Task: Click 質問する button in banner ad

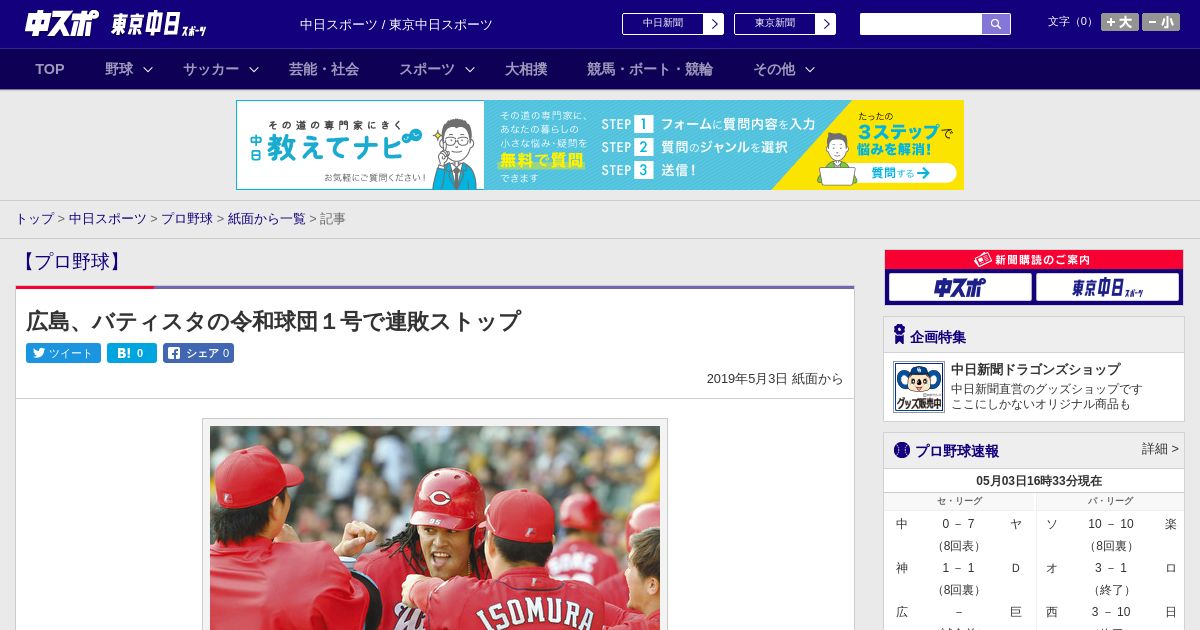Action: click(x=900, y=173)
